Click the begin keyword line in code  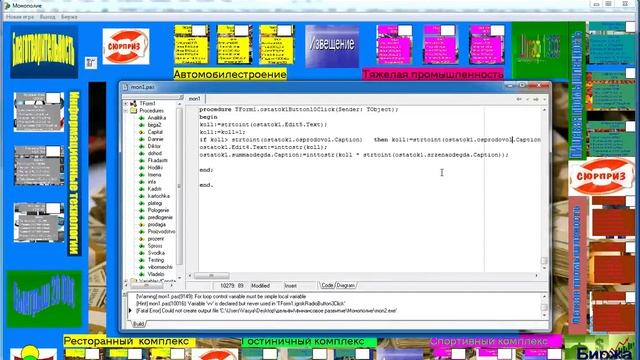click(208, 117)
